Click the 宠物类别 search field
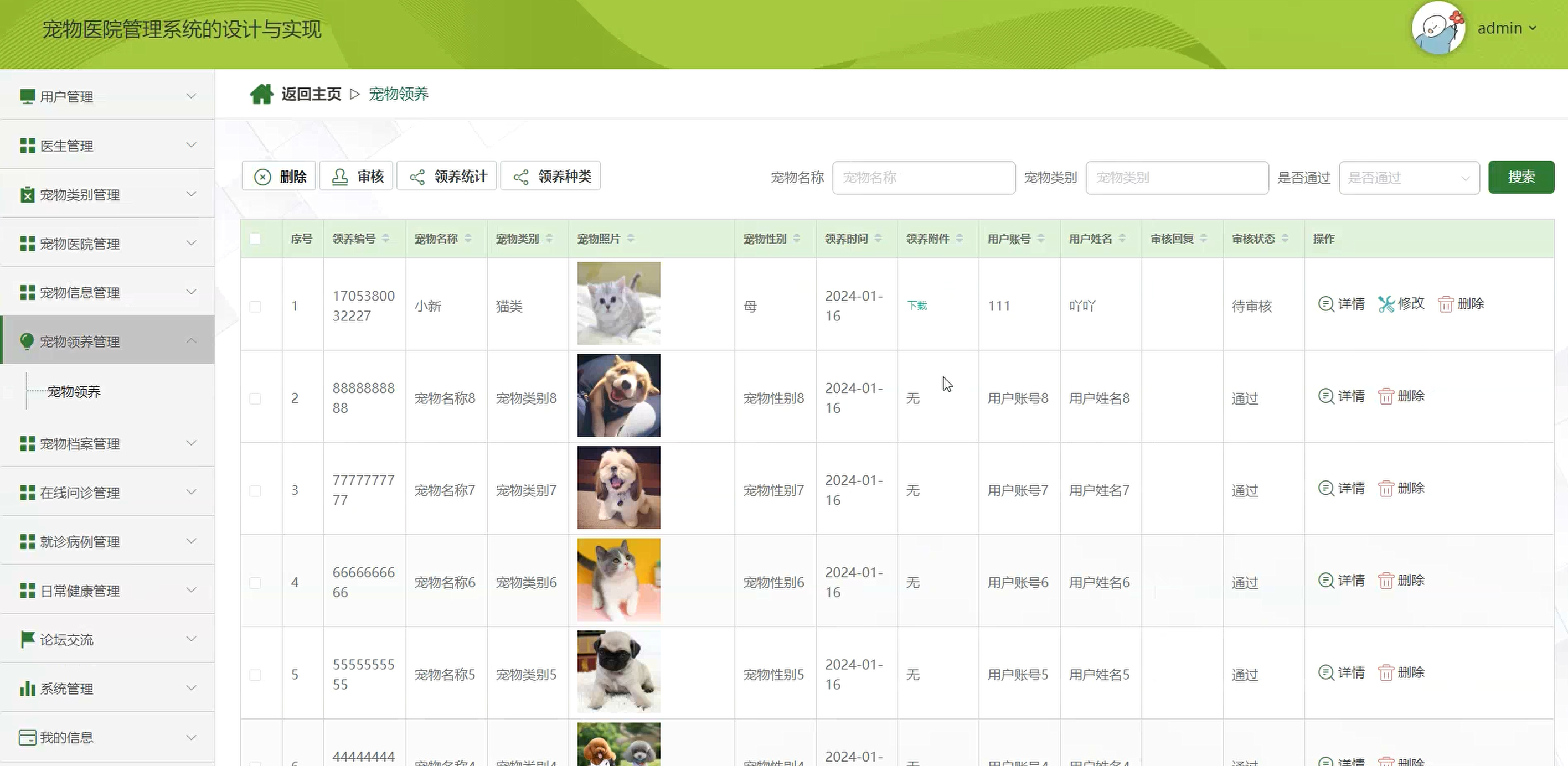Image resolution: width=1568 pixels, height=766 pixels. [1177, 178]
